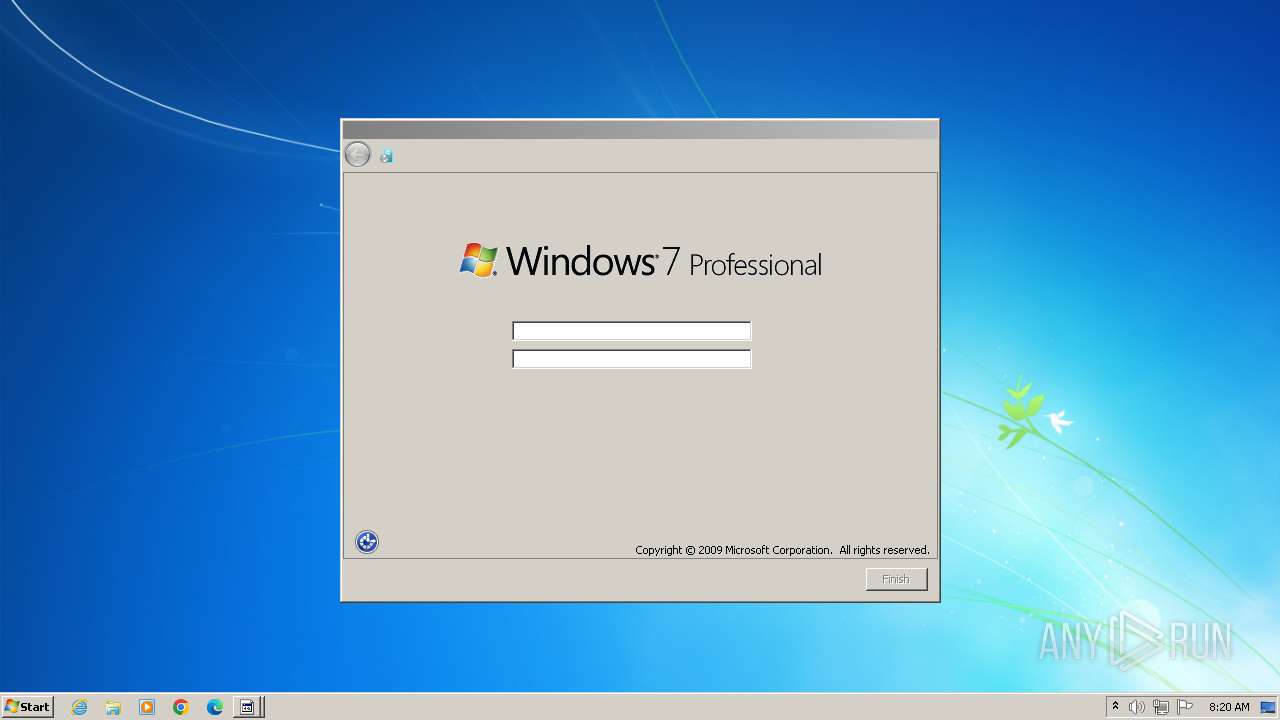Show hidden system tray icons

tap(1115, 707)
